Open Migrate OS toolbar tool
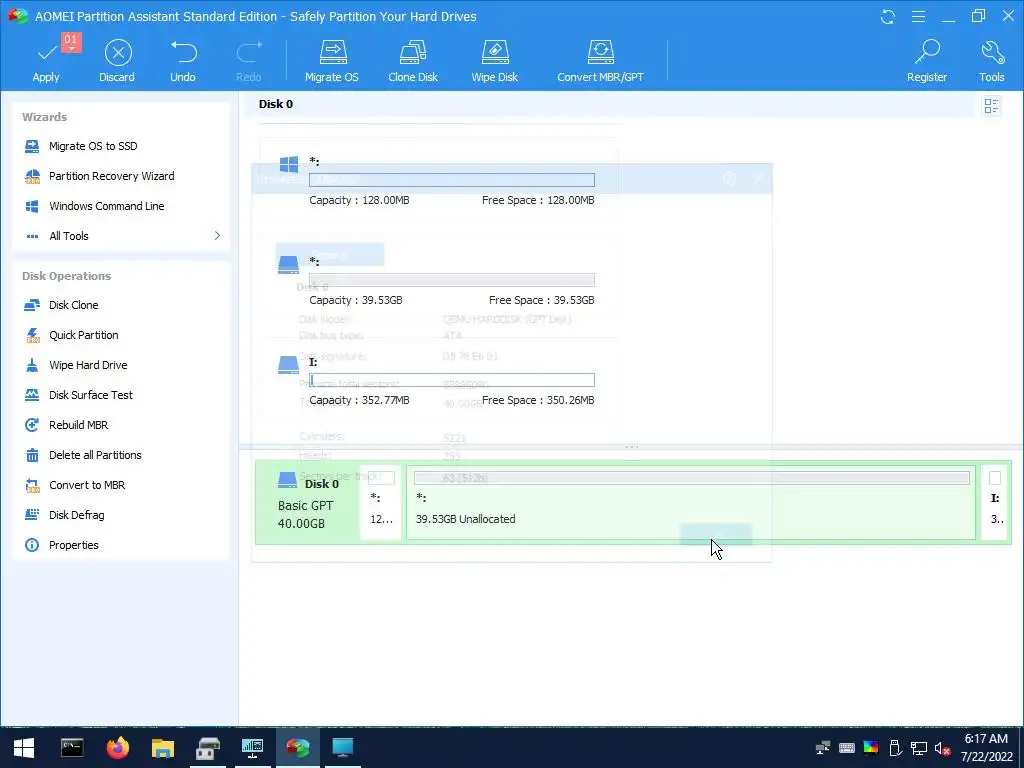The image size is (1024, 768). 332,61
